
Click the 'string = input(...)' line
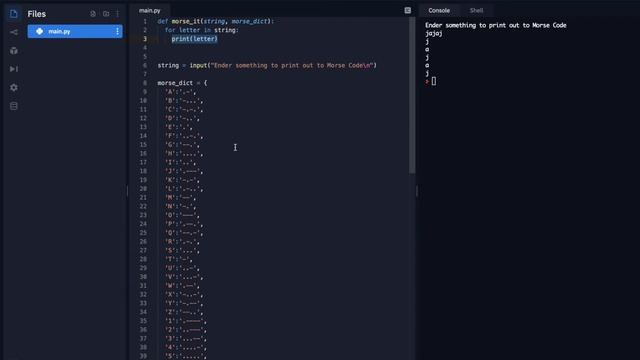[x=267, y=65]
